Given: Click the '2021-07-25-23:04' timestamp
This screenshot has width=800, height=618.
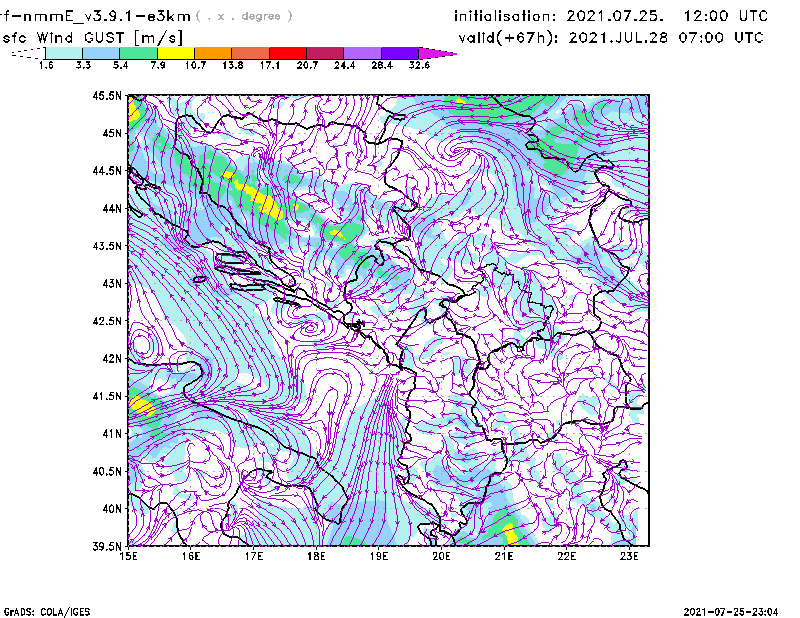Looking at the screenshot, I should coord(731,611).
